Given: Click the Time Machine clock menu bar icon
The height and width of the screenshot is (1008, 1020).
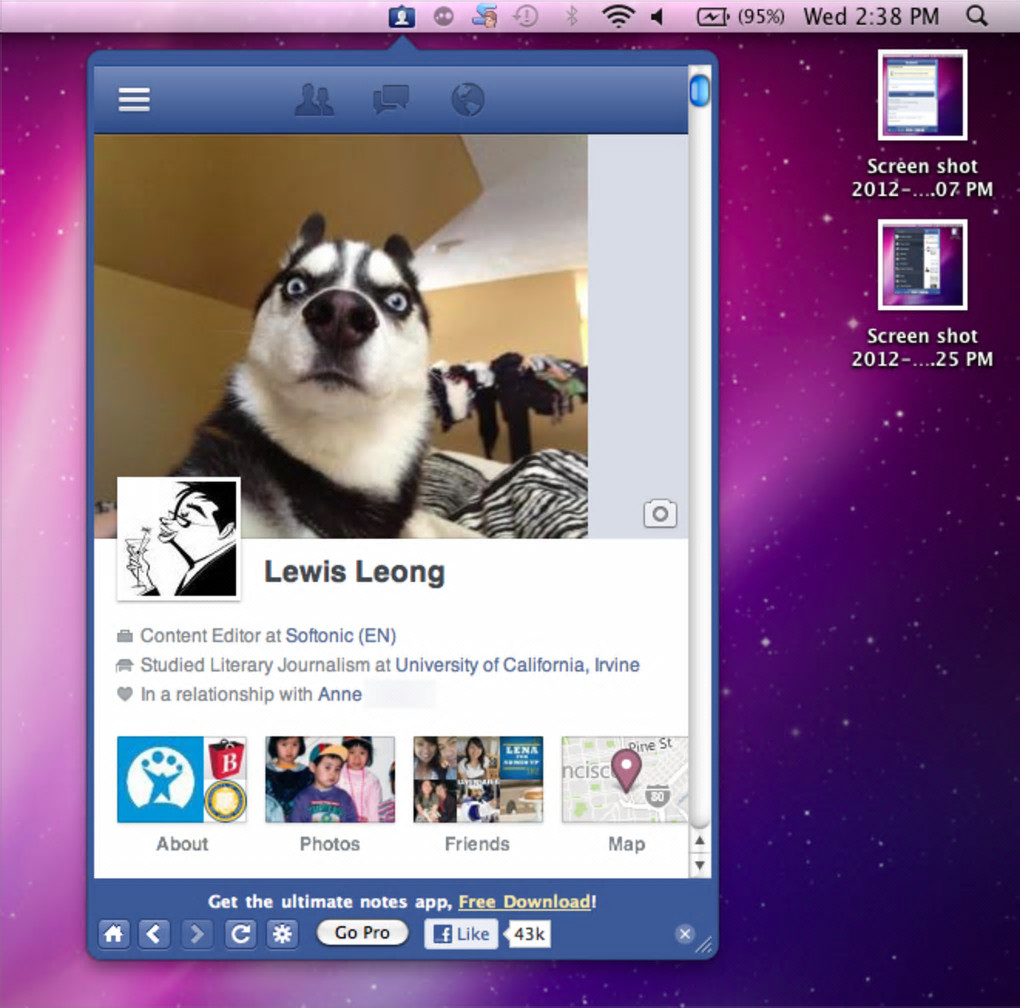Looking at the screenshot, I should [526, 16].
